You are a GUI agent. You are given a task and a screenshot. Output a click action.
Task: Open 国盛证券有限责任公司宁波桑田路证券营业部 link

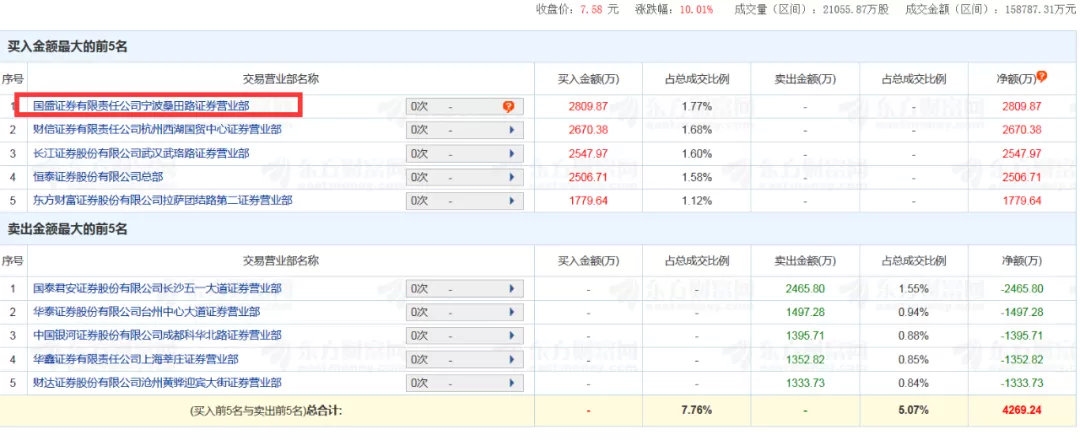pyautogui.click(x=141, y=107)
